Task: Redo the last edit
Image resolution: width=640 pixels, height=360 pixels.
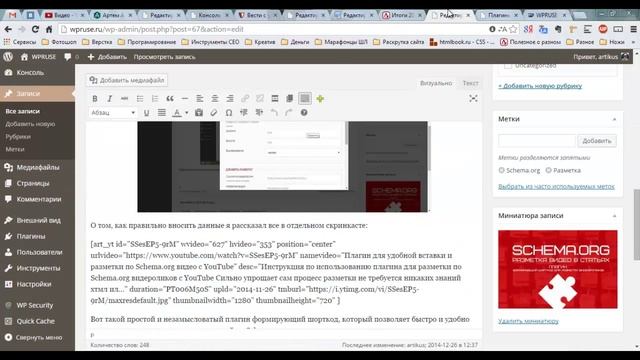Action: 289,113
